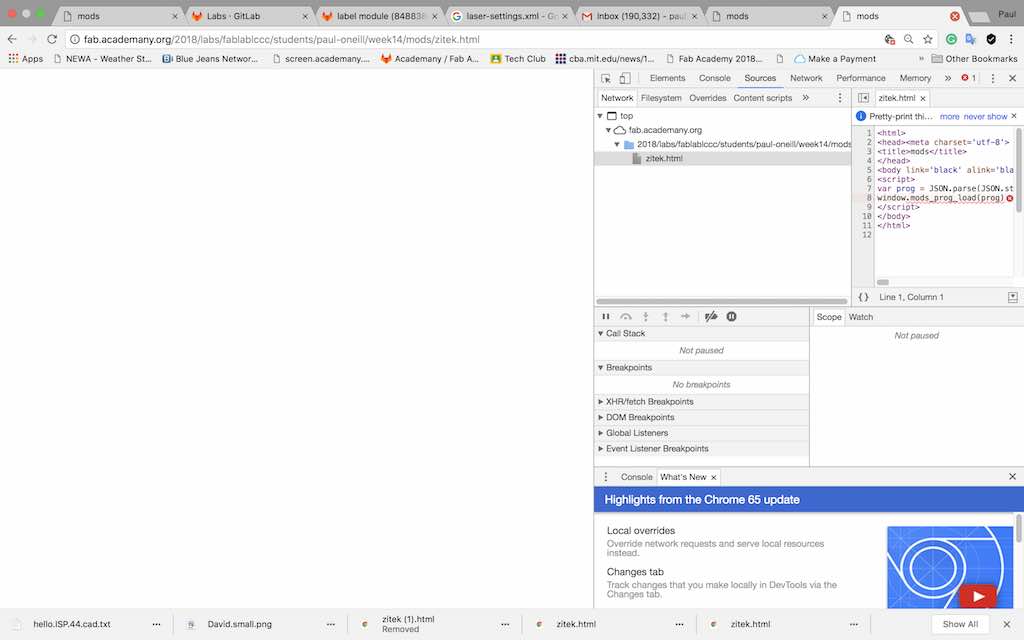Image resolution: width=1024 pixels, height=640 pixels.
Task: Toggle the device toolbar icon
Action: (625, 78)
